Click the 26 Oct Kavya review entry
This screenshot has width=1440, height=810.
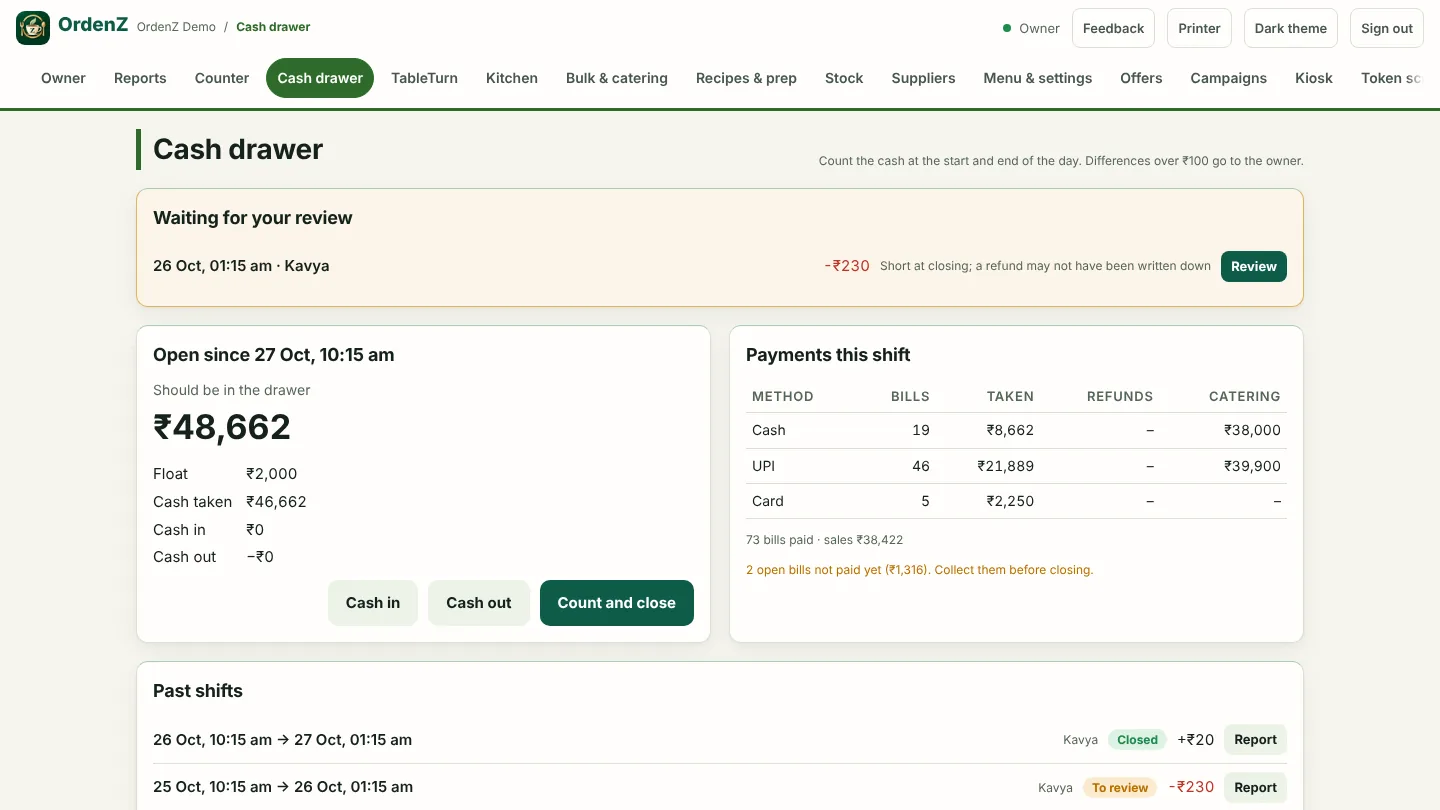click(x=241, y=266)
